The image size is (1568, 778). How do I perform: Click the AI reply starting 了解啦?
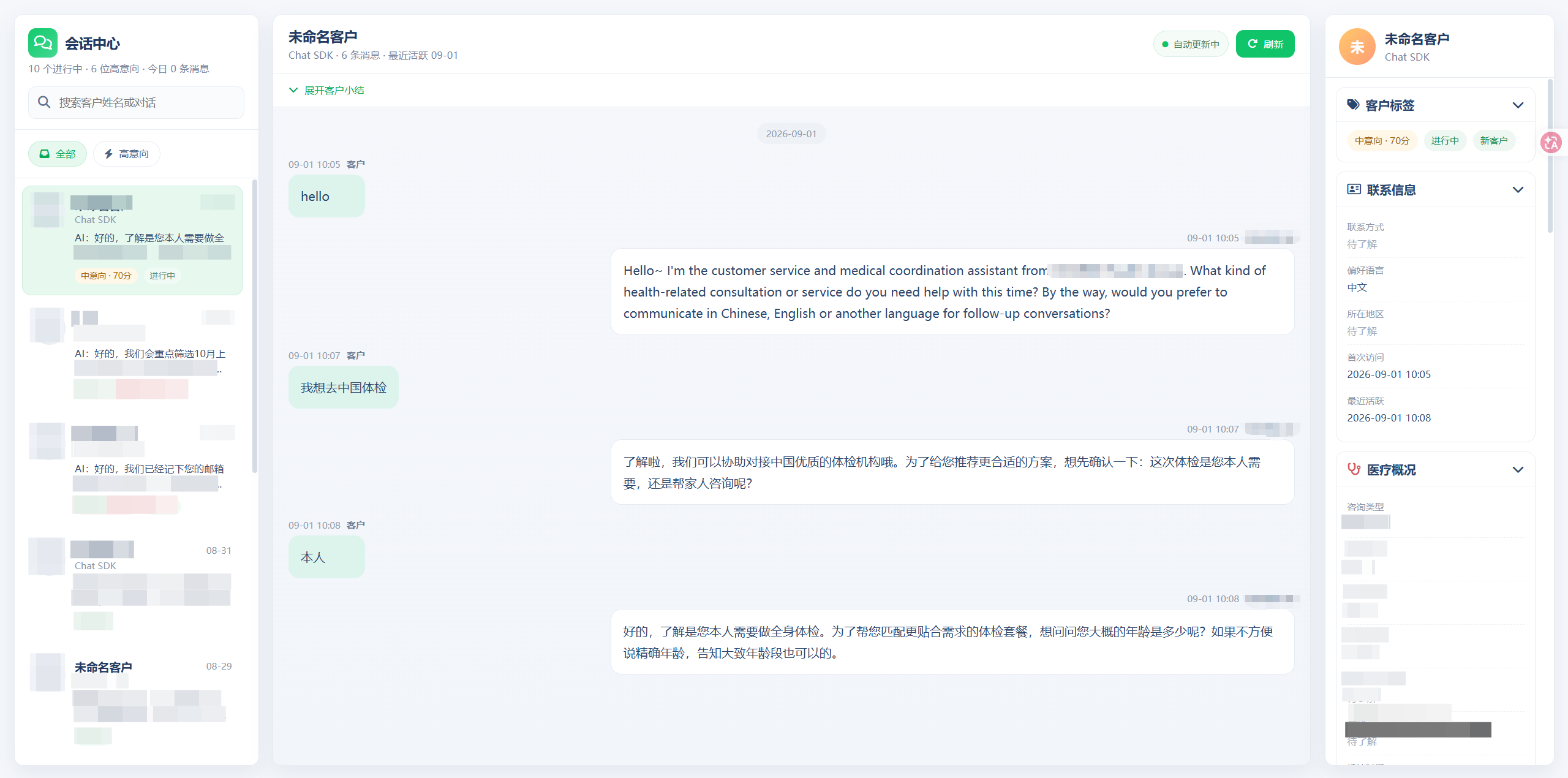coord(952,472)
